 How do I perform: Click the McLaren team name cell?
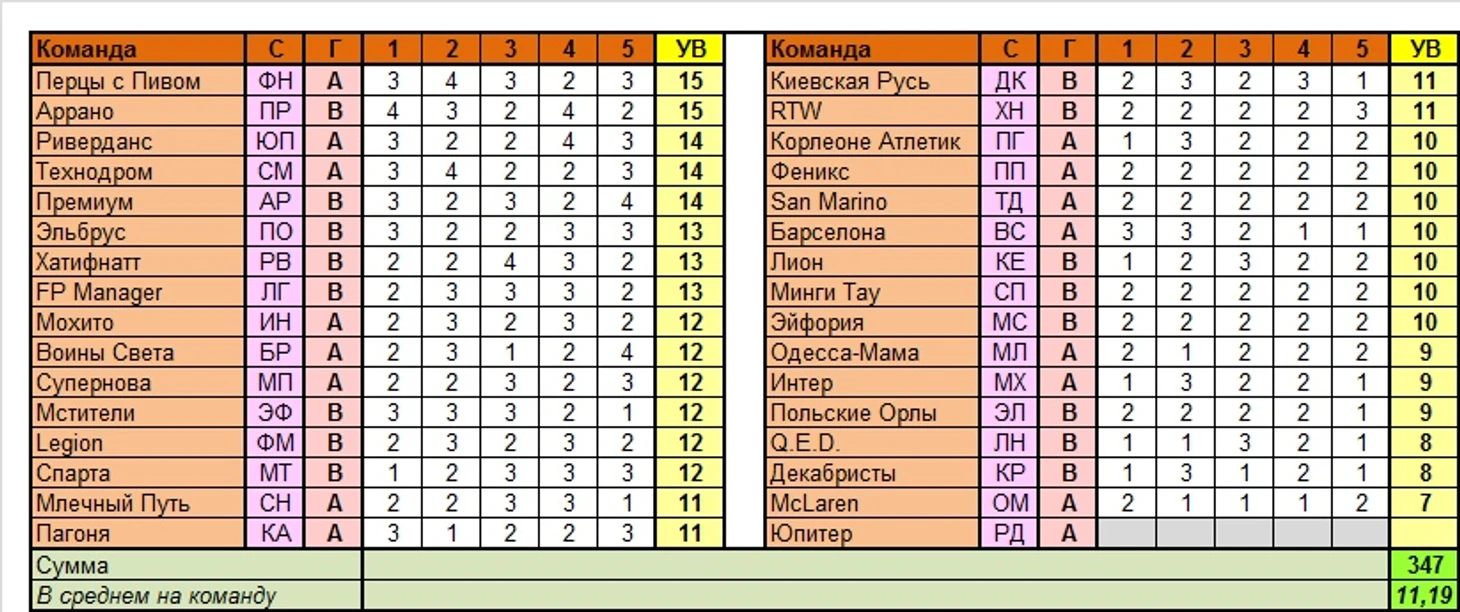[873, 503]
